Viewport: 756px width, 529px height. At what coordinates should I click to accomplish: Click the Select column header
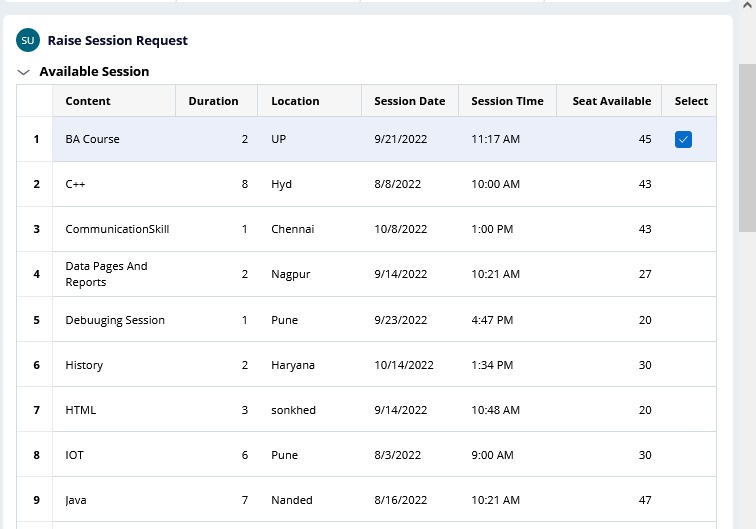[691, 101]
